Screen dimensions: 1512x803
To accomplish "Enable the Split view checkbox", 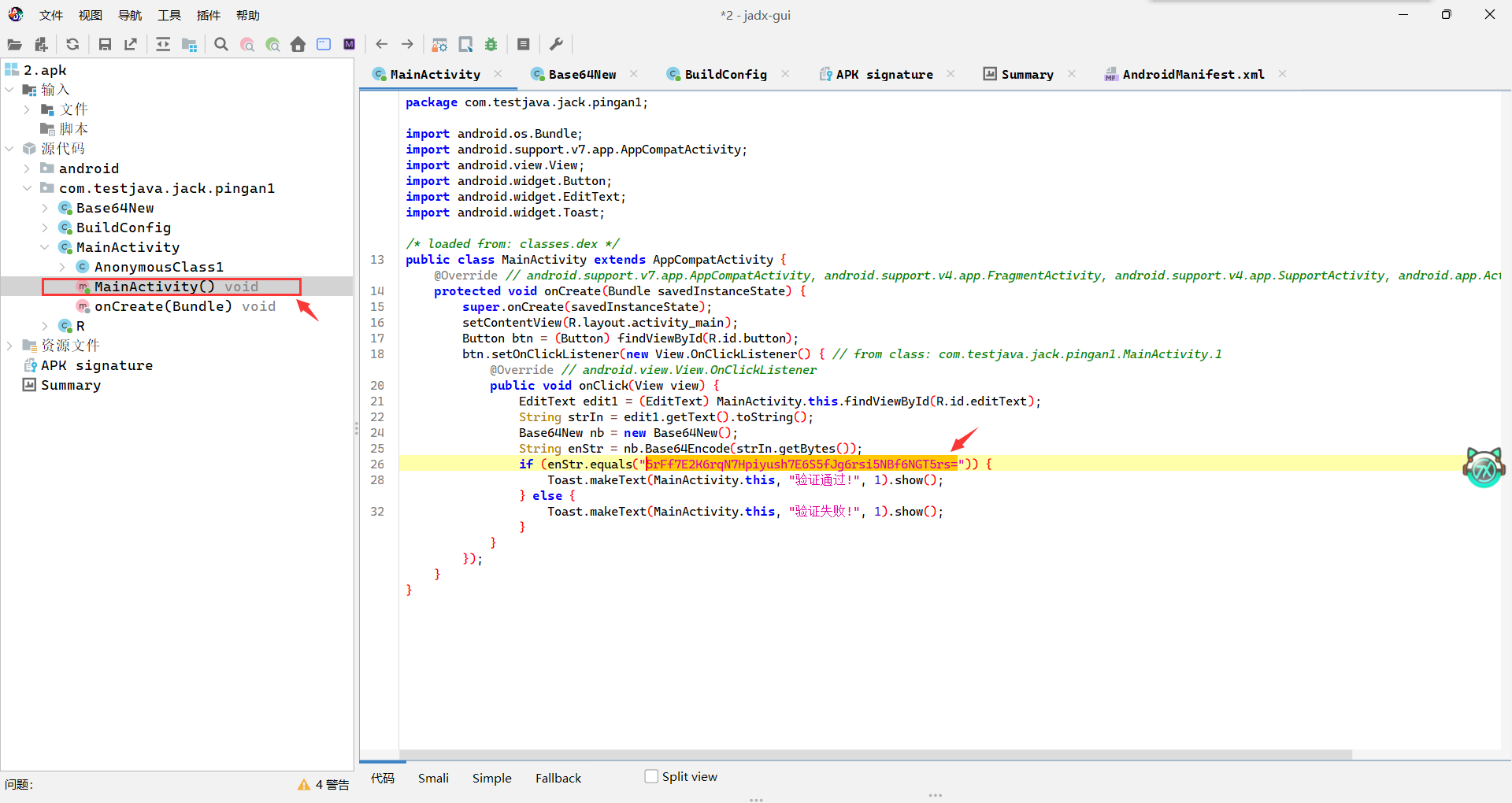I will (651, 776).
